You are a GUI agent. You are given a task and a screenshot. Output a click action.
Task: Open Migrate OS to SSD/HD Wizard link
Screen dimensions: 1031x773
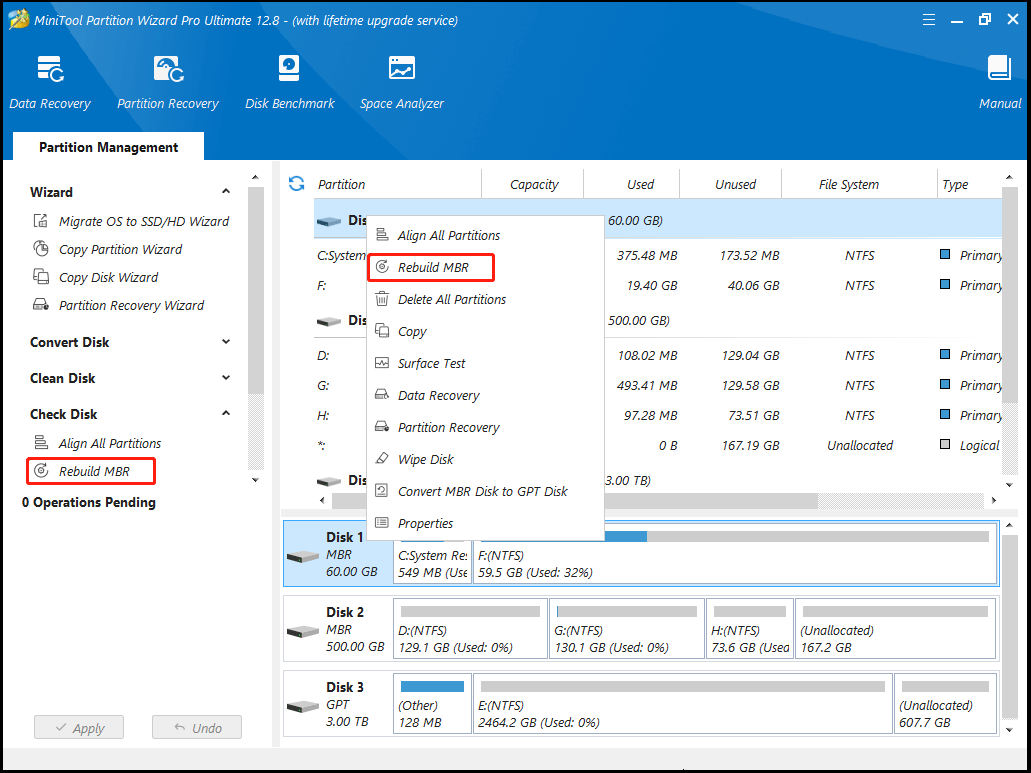coord(144,222)
